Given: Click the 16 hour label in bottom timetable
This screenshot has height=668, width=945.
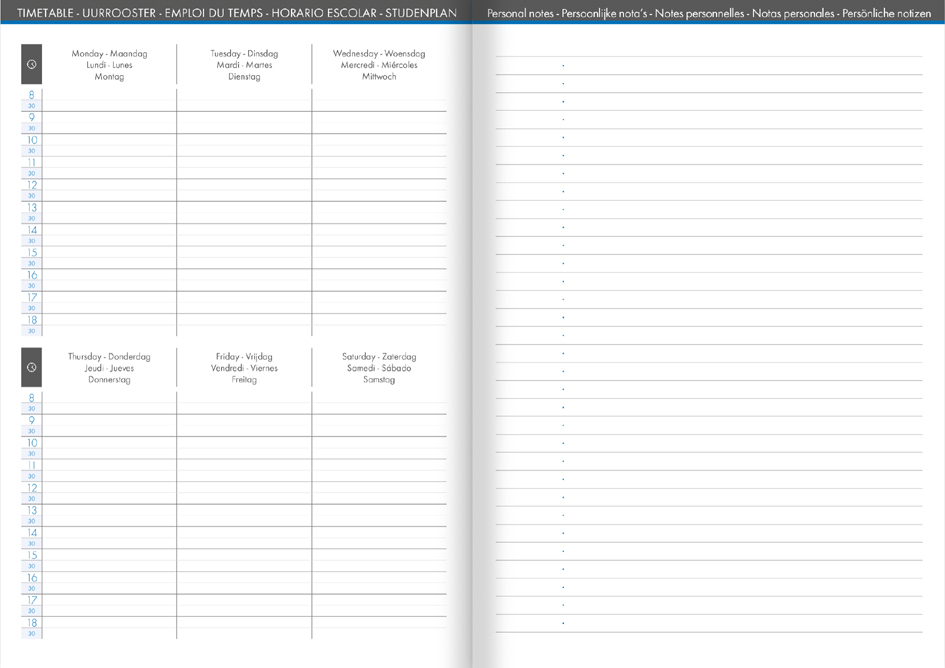Looking at the screenshot, I should pos(31,578).
